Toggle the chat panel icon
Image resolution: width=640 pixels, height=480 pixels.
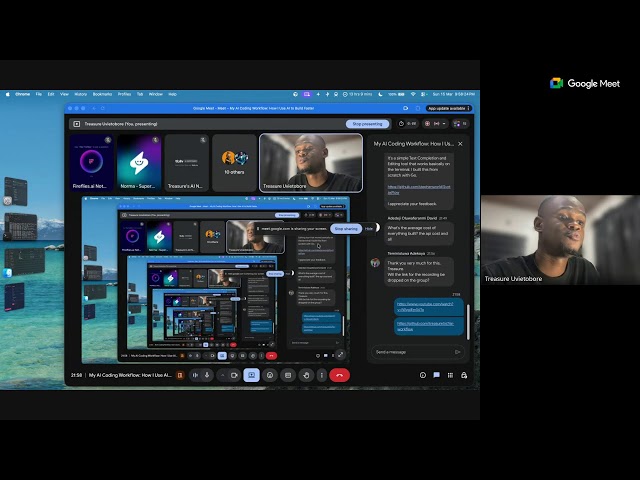point(437,375)
